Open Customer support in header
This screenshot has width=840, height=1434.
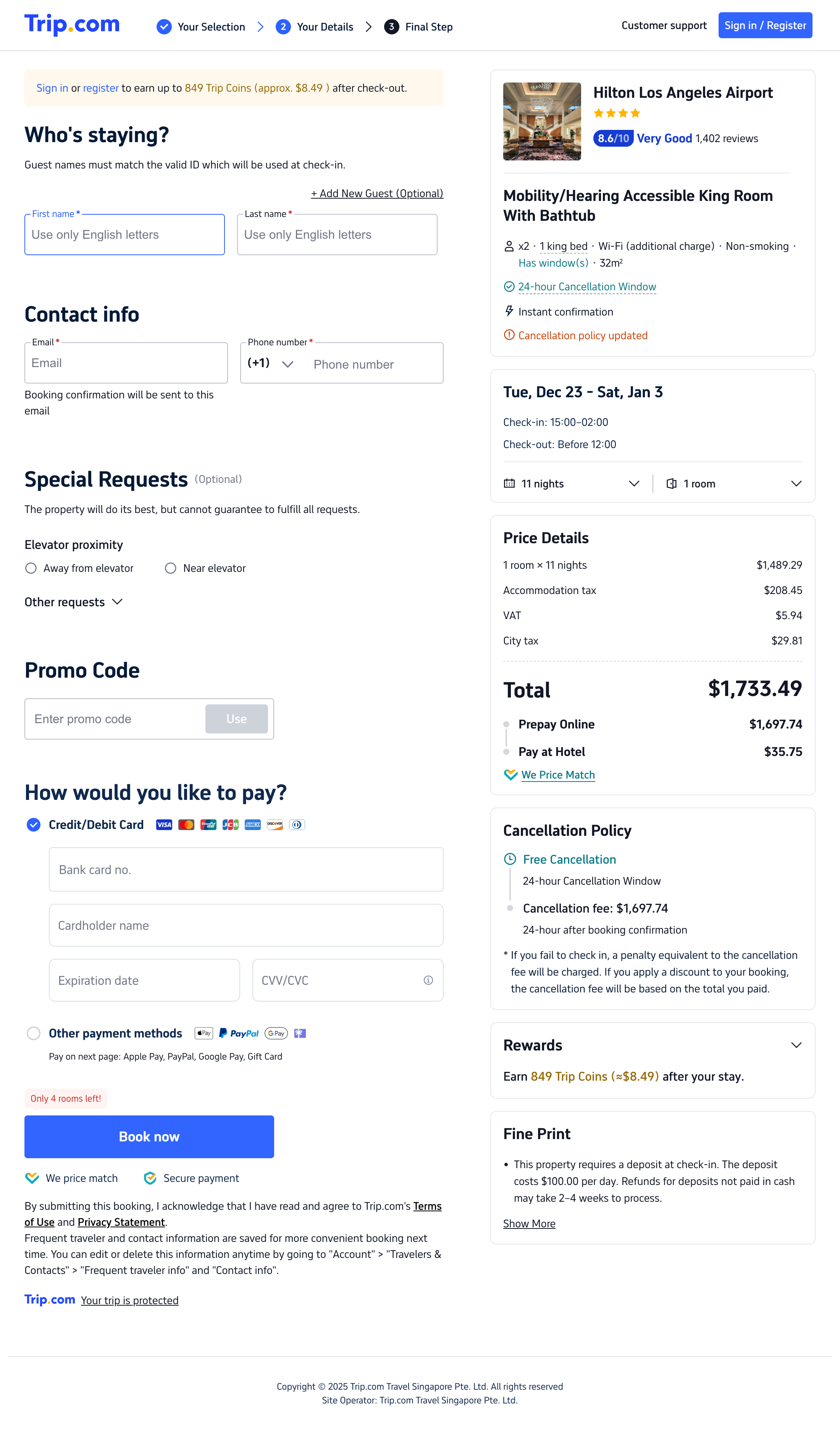[664, 26]
